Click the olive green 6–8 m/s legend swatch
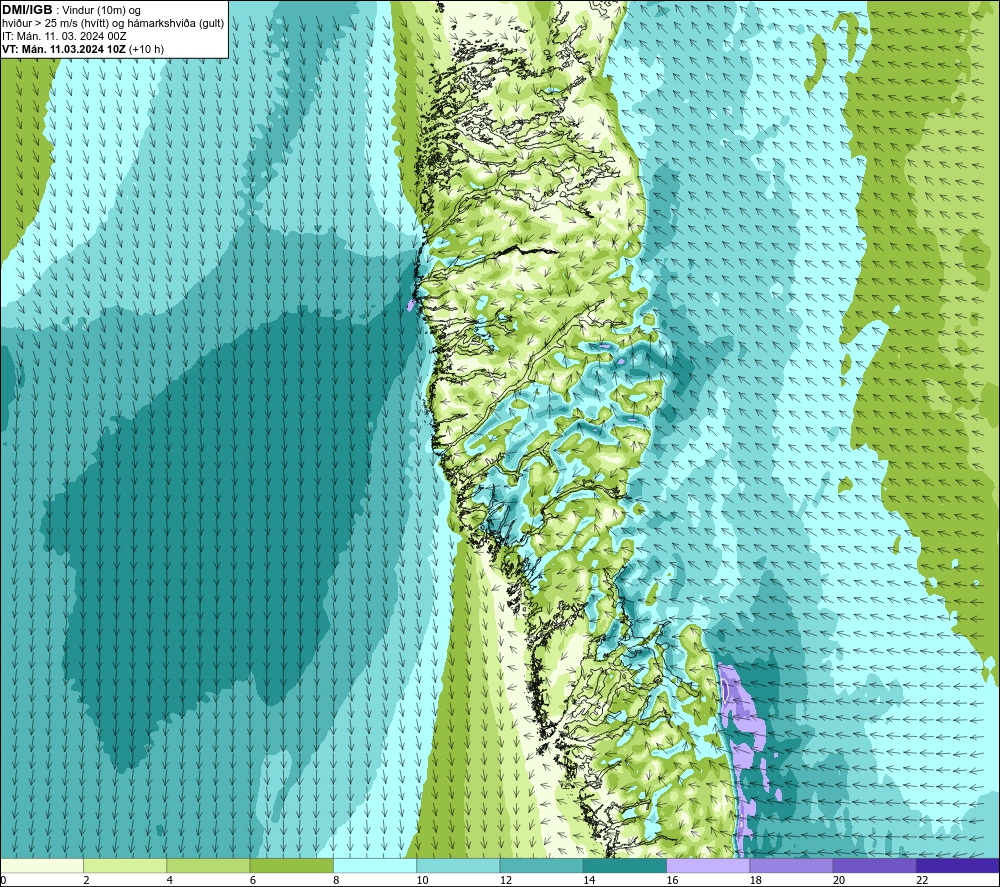 click(291, 865)
